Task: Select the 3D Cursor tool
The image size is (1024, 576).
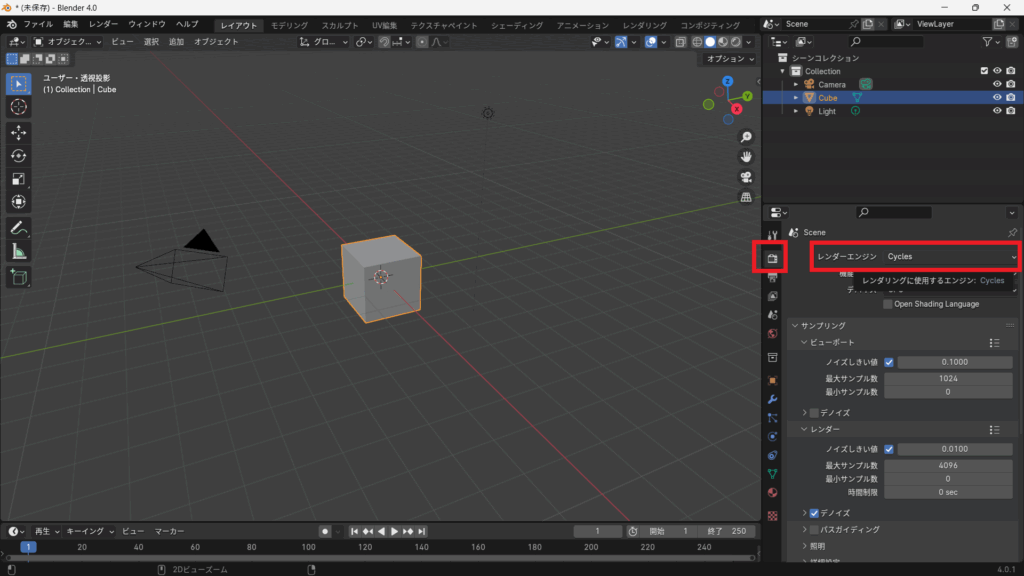Action: coord(18,106)
